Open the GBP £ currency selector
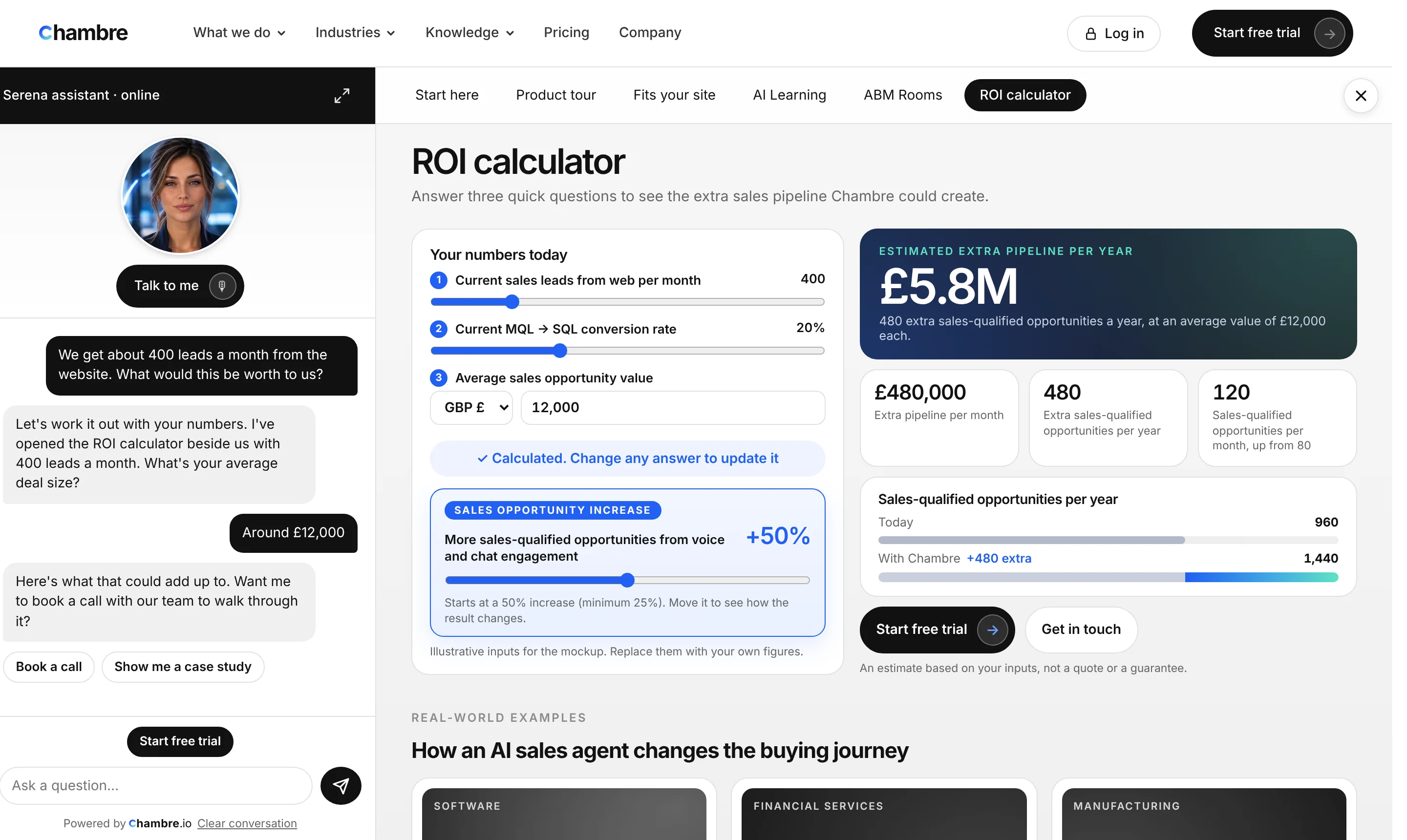The image size is (1407, 840). [x=471, y=408]
